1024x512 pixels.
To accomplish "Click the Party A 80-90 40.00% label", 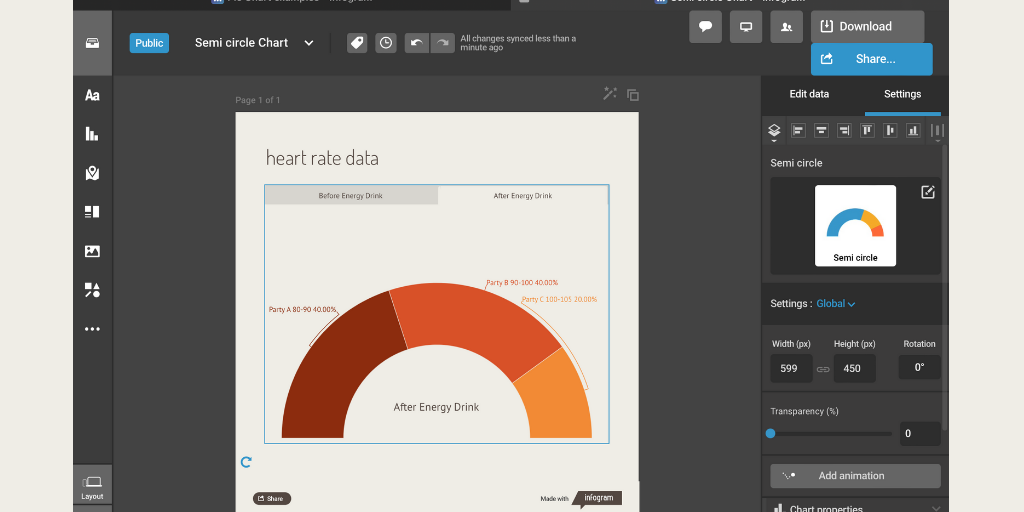I will pos(302,310).
